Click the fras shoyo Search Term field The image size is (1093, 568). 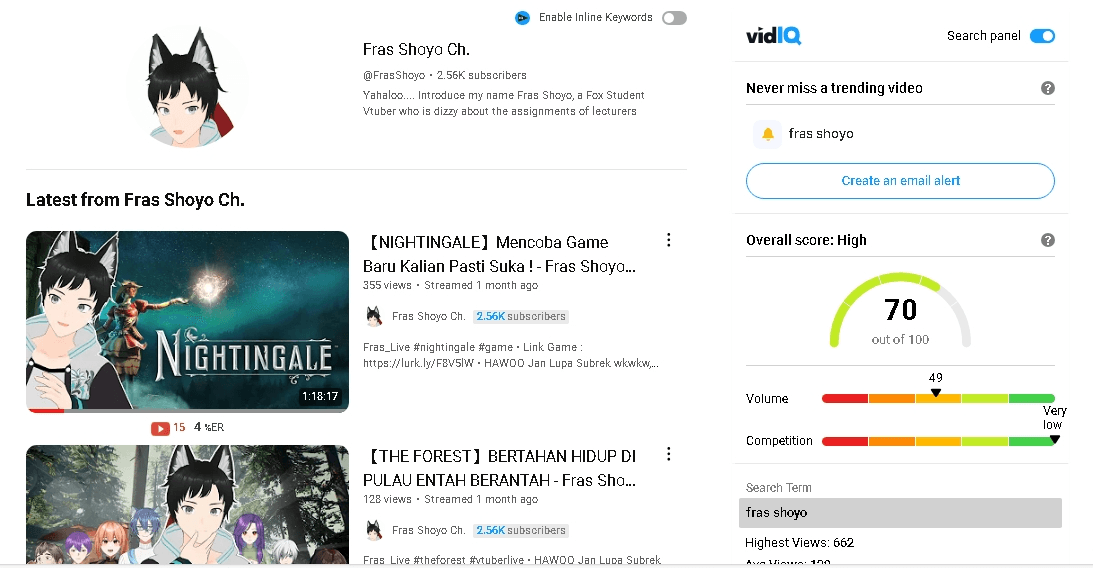[900, 513]
